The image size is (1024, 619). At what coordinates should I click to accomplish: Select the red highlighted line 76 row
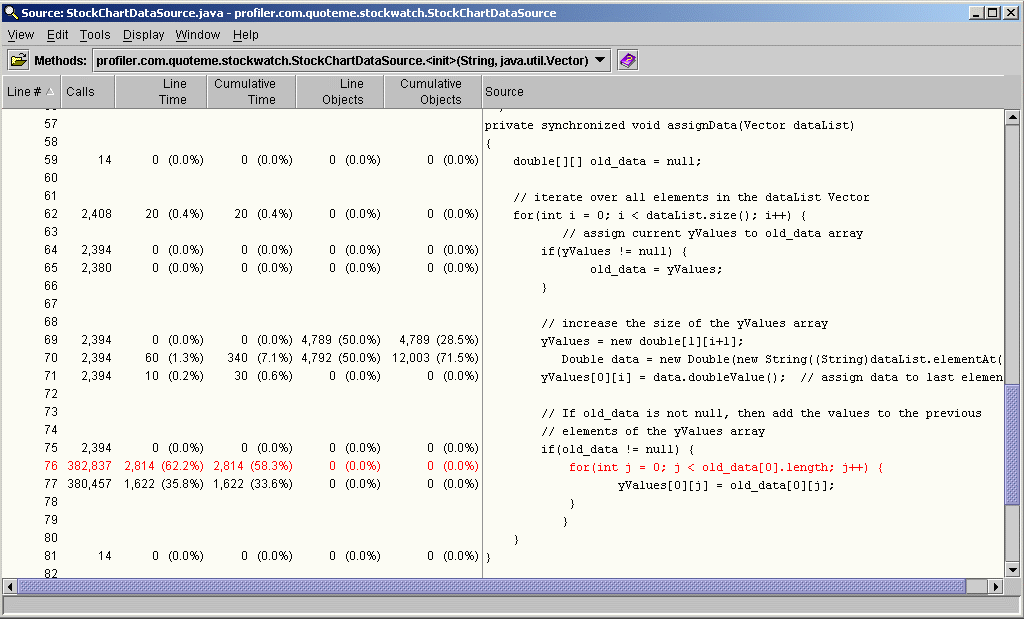(x=240, y=466)
